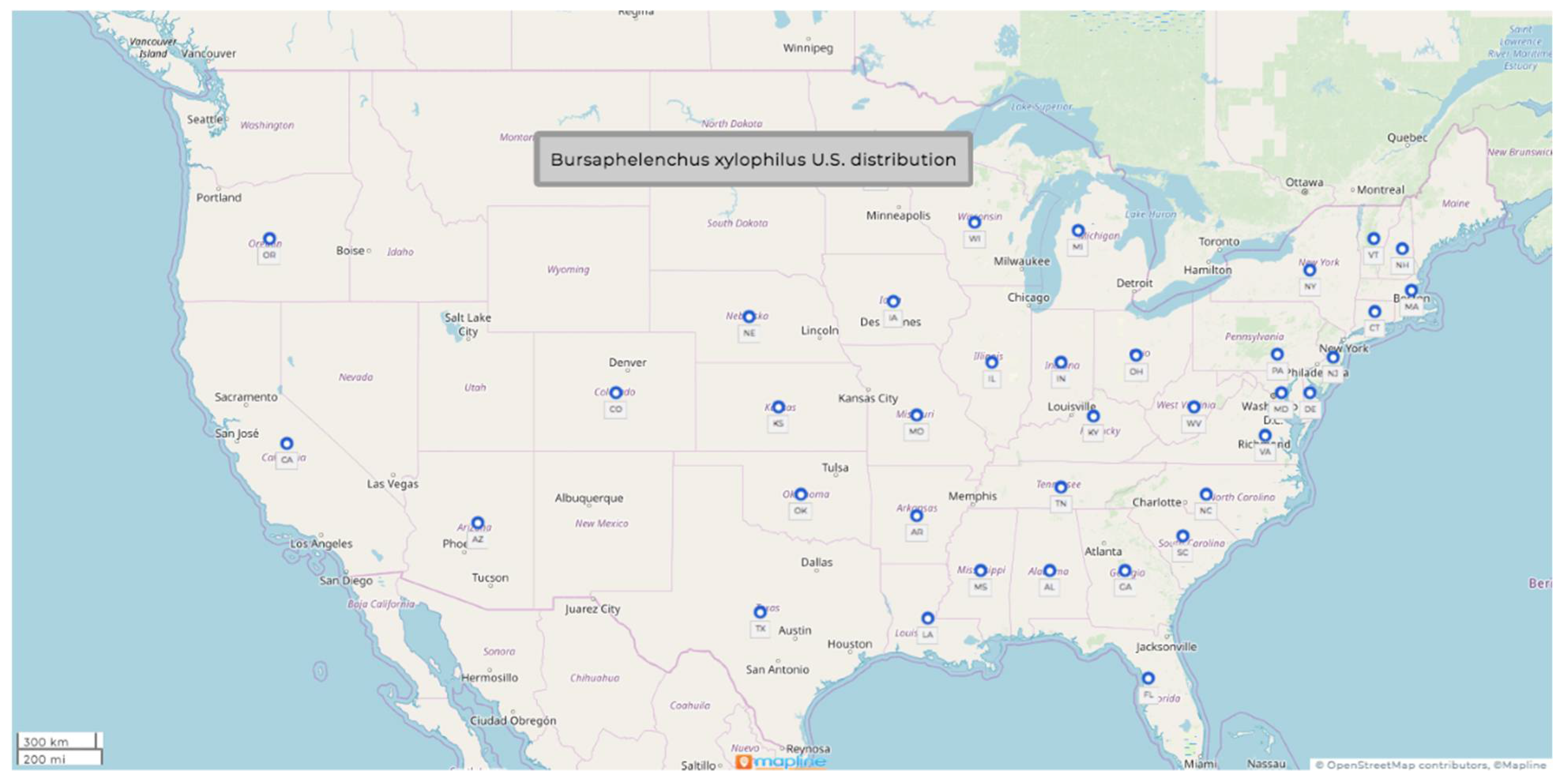
Task: Select the Kansas (KS) map marker
Action: (x=778, y=407)
